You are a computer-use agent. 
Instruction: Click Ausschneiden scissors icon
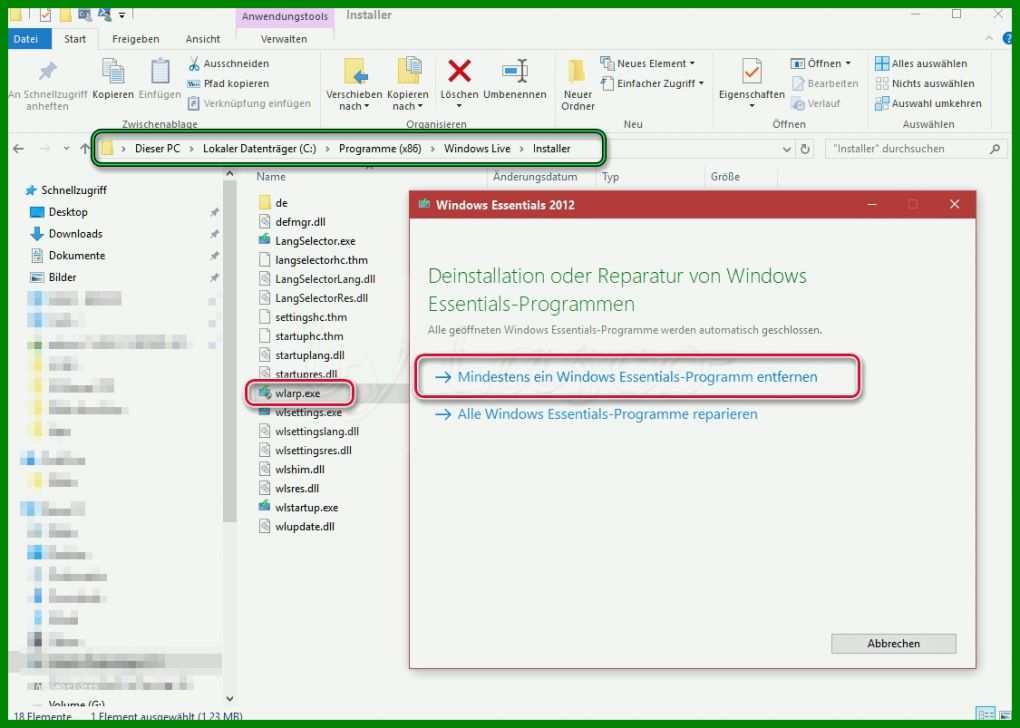[194, 64]
